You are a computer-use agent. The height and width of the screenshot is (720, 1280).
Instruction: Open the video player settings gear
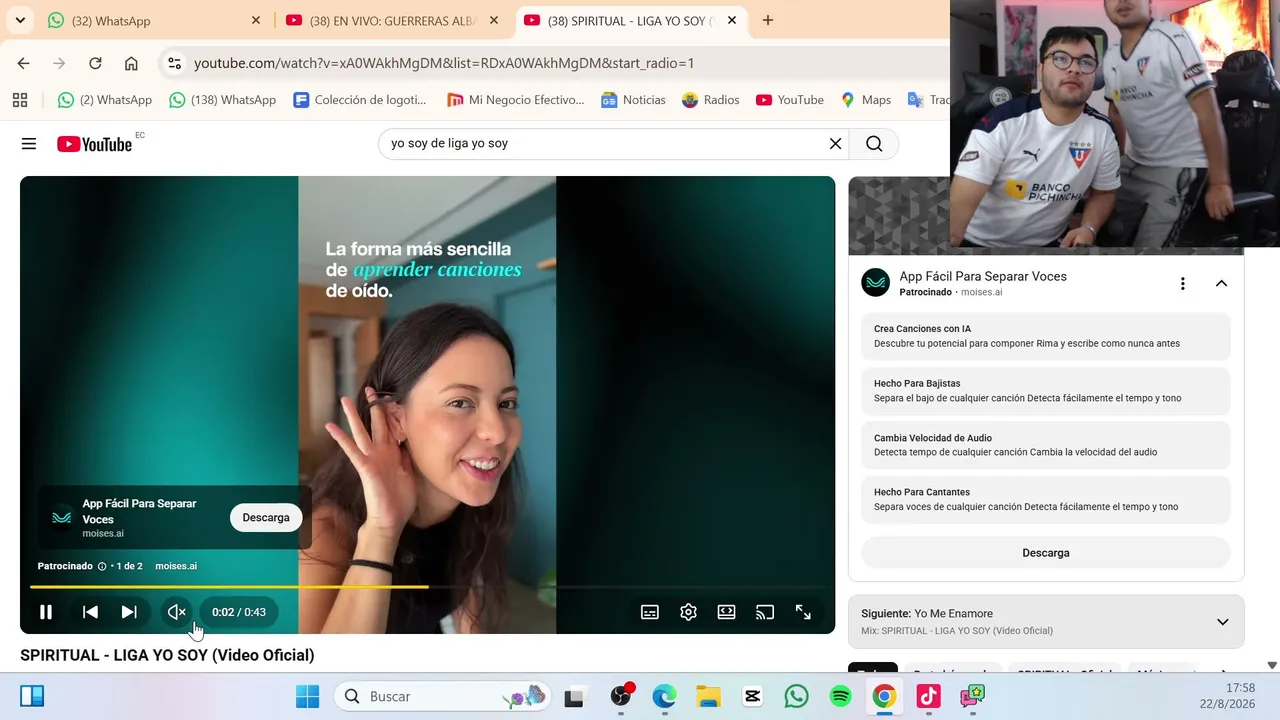688,612
